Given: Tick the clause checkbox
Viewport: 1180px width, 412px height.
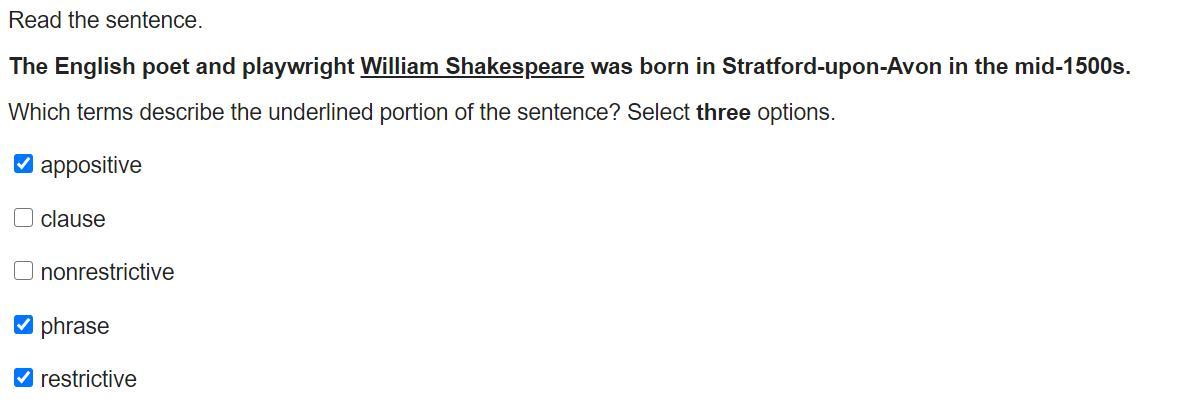Looking at the screenshot, I should [x=24, y=218].
